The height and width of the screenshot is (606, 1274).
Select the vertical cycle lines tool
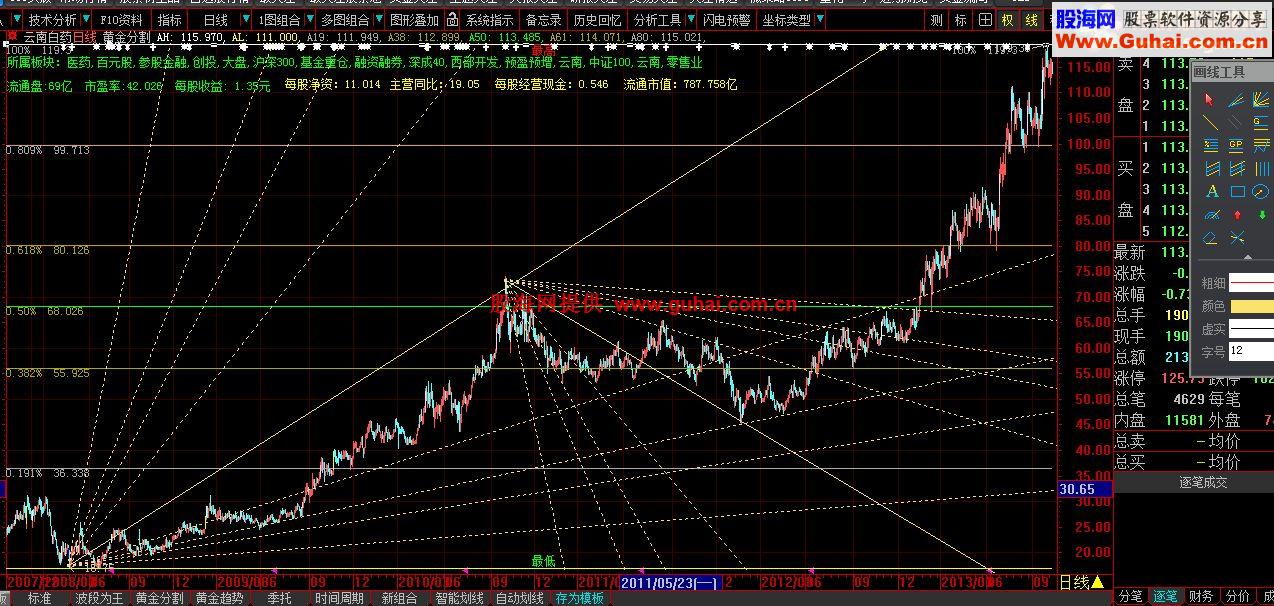pos(1261,168)
